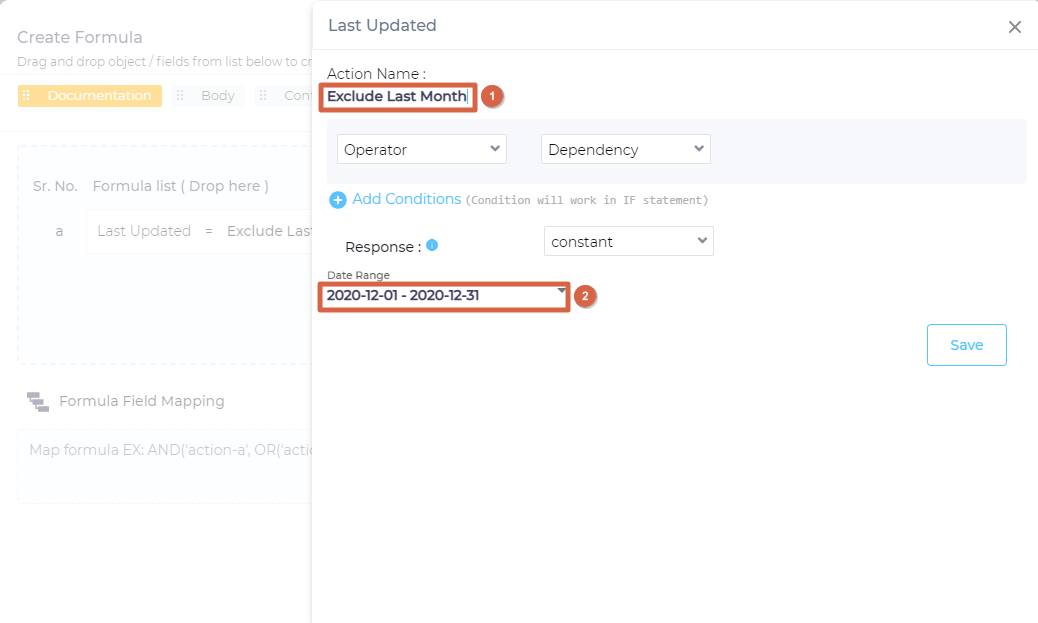Image resolution: width=1038 pixels, height=623 pixels.
Task: Click the drag handle before Body
Action: (x=180, y=96)
